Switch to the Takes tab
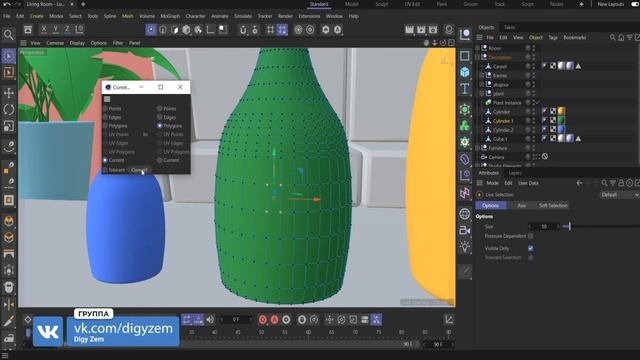Viewport: 640px width, 360px height. point(509,27)
